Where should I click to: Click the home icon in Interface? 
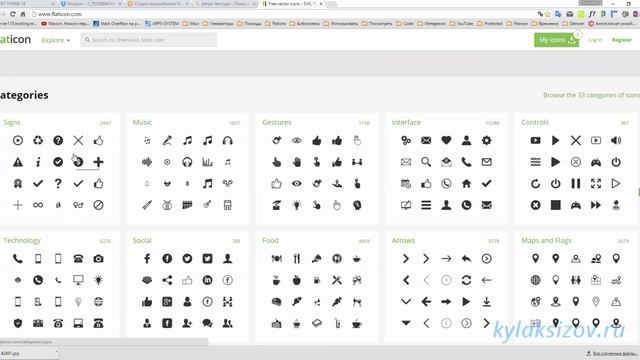click(466, 184)
